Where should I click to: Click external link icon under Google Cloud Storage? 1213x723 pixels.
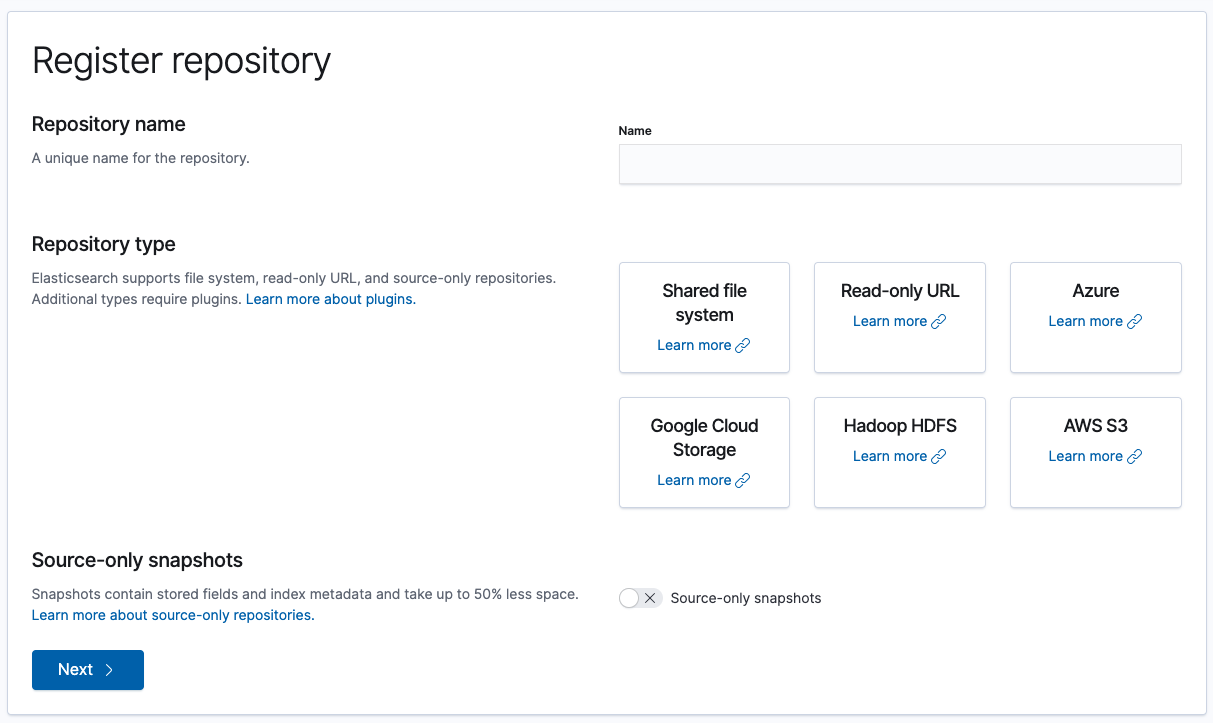tap(743, 481)
